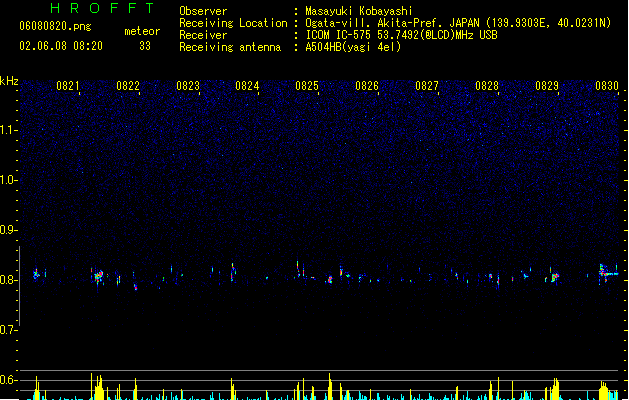
Task: Click the meteor echo cluster after 0821
Action: [98, 276]
